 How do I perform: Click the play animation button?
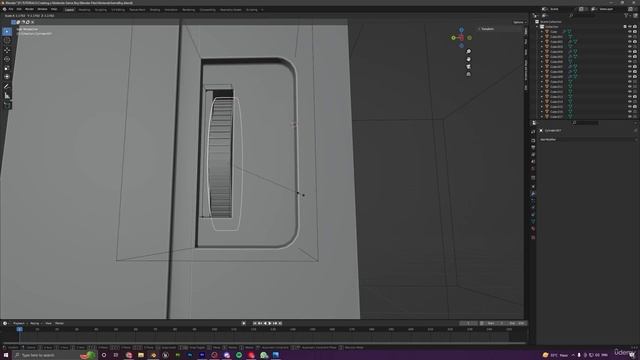270,323
